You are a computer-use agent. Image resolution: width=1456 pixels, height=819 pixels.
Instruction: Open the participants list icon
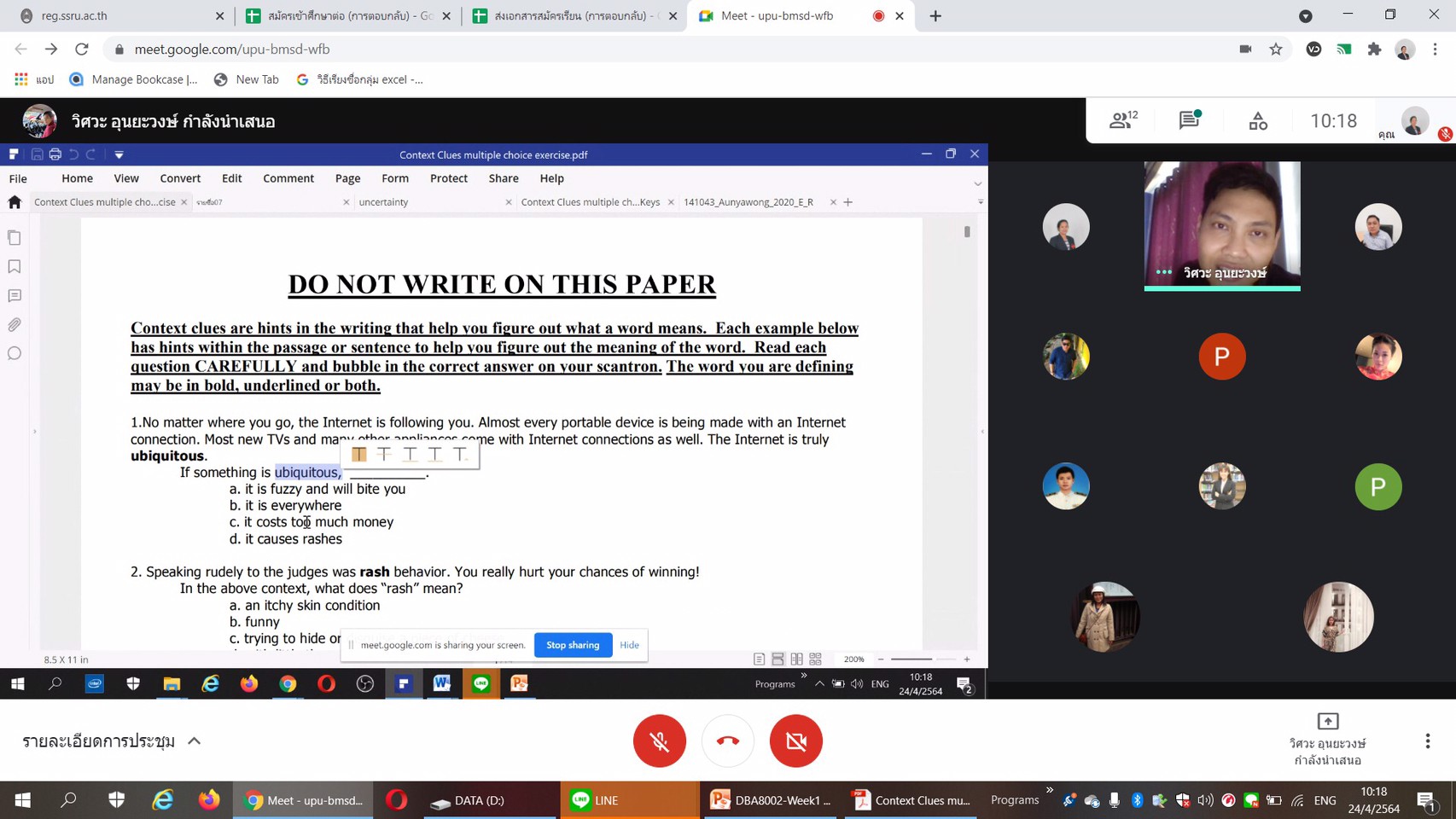1122,120
